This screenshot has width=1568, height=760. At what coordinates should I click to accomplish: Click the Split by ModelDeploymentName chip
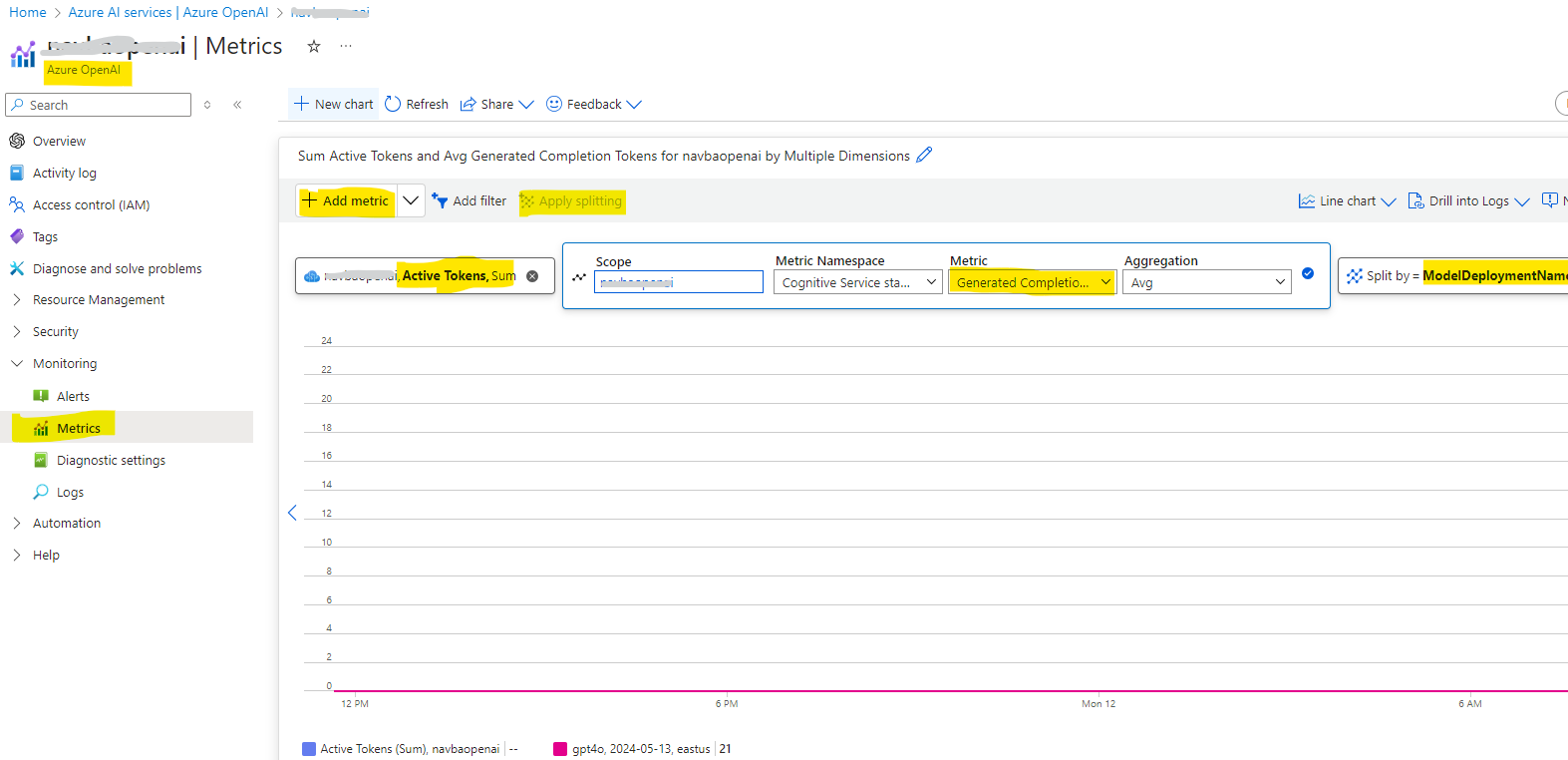coord(1455,275)
